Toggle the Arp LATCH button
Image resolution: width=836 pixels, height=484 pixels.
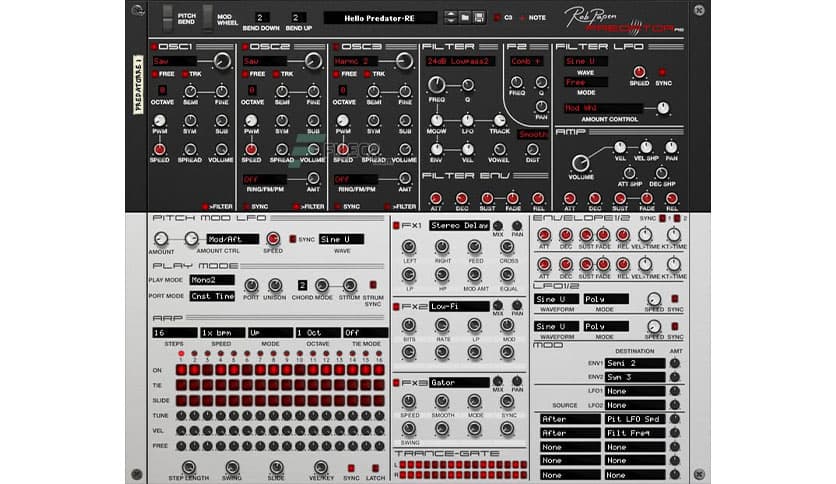(375, 469)
